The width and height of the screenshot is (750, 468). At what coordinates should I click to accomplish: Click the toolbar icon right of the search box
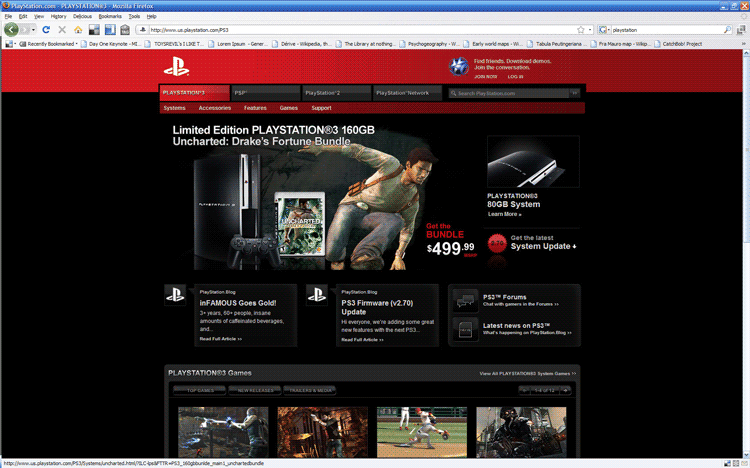pyautogui.click(x=741, y=30)
